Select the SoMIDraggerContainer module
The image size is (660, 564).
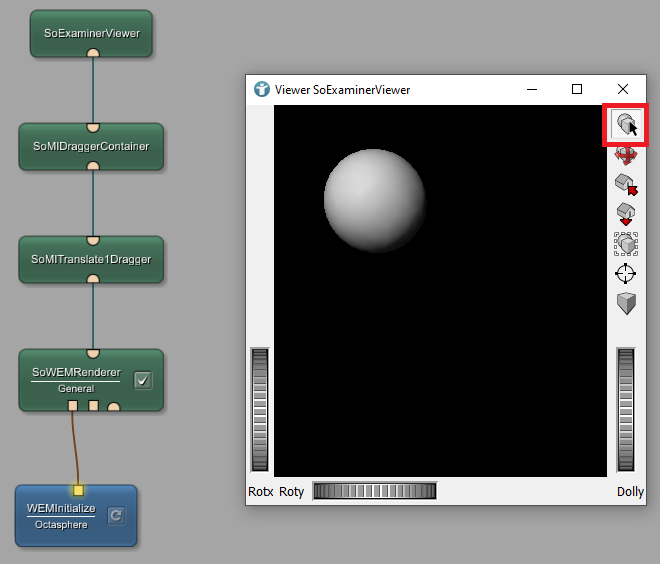(91, 146)
